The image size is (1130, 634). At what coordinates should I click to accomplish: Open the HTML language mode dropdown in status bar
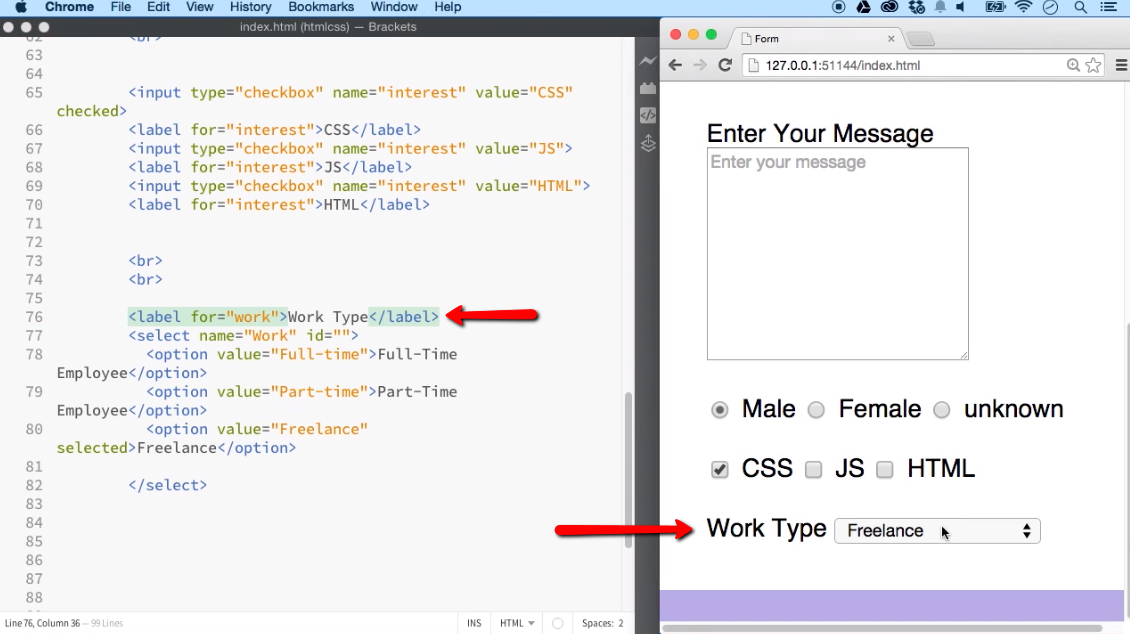point(515,622)
